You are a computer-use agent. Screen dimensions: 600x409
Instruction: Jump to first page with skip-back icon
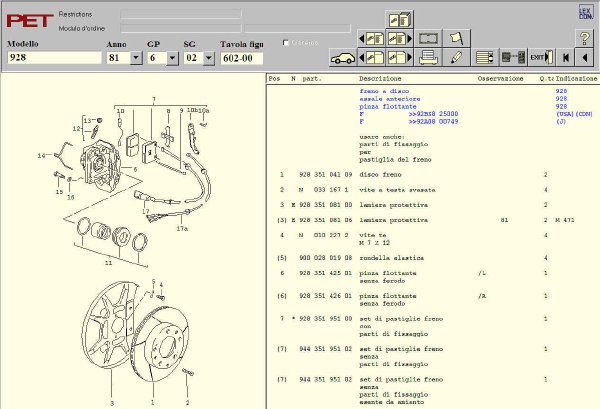pyautogui.click(x=566, y=58)
